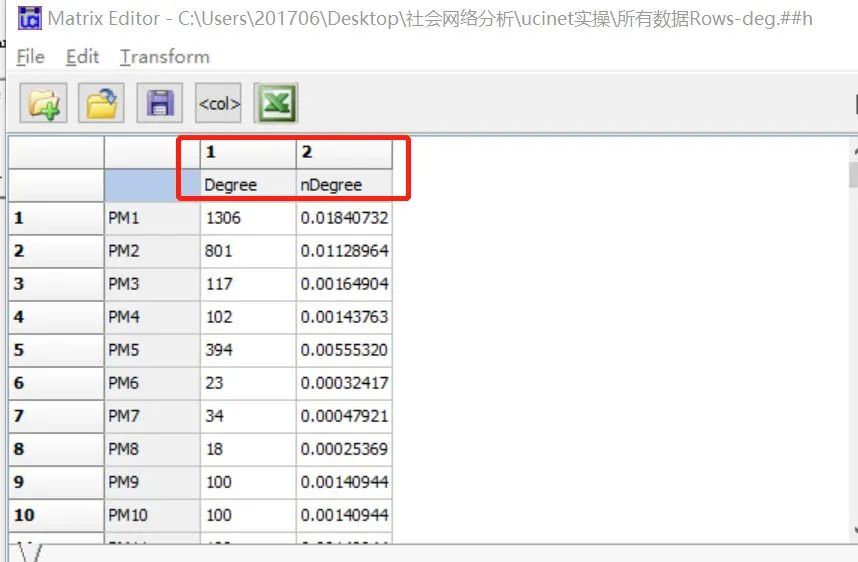
Task: Open the File menu
Action: [x=30, y=57]
